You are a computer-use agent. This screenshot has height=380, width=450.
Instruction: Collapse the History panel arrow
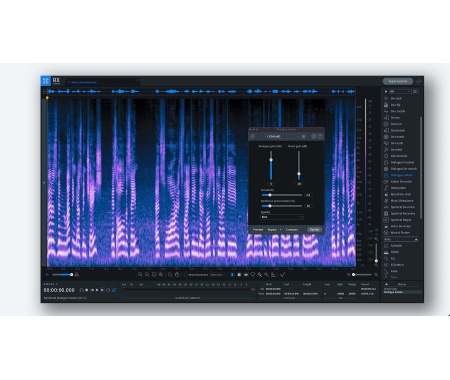click(x=386, y=284)
